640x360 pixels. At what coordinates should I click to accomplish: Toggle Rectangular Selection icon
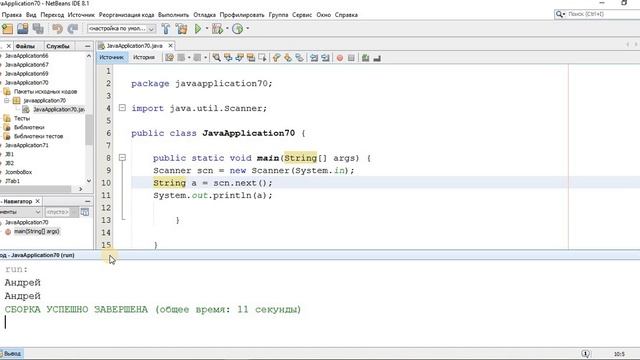[262, 58]
